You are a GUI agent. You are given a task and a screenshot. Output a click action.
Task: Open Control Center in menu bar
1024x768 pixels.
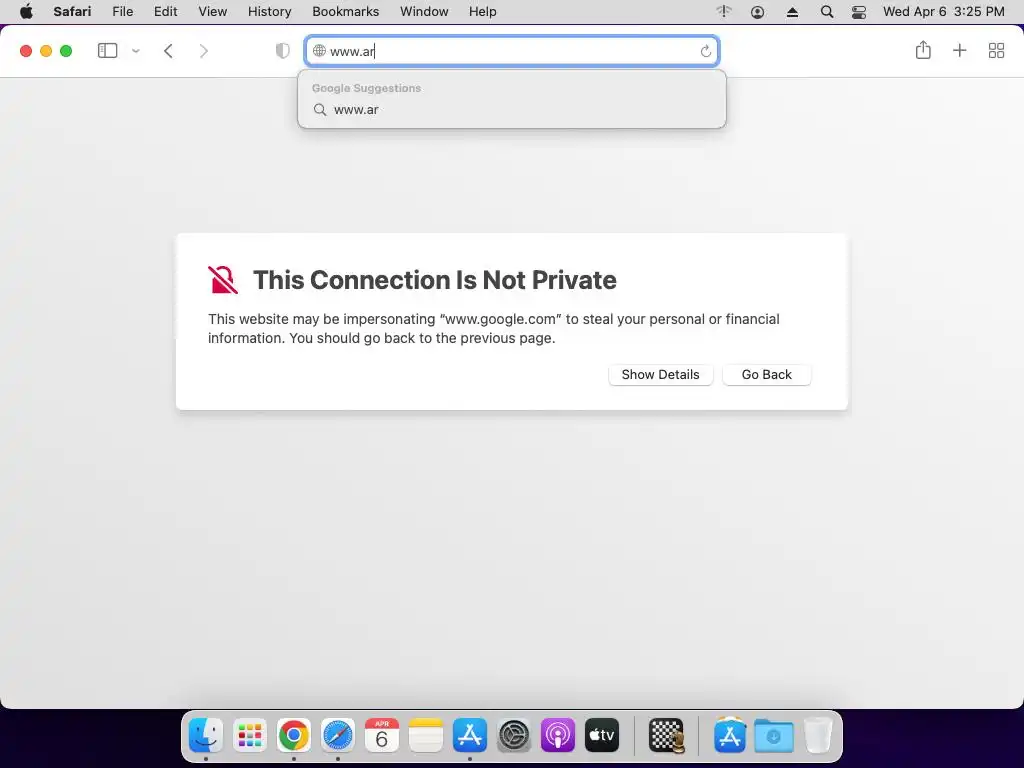point(859,12)
